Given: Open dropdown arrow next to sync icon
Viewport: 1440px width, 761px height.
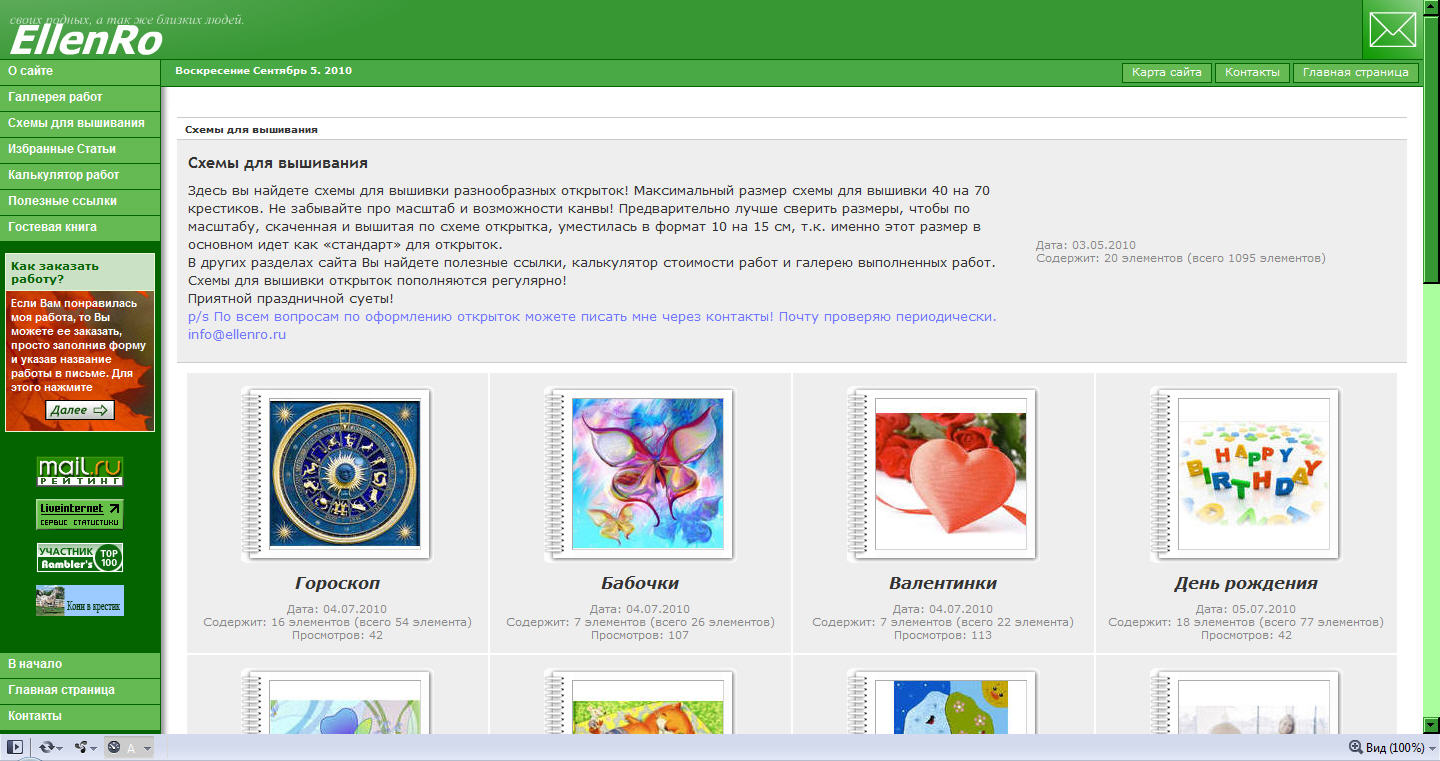Looking at the screenshot, I should 60,748.
